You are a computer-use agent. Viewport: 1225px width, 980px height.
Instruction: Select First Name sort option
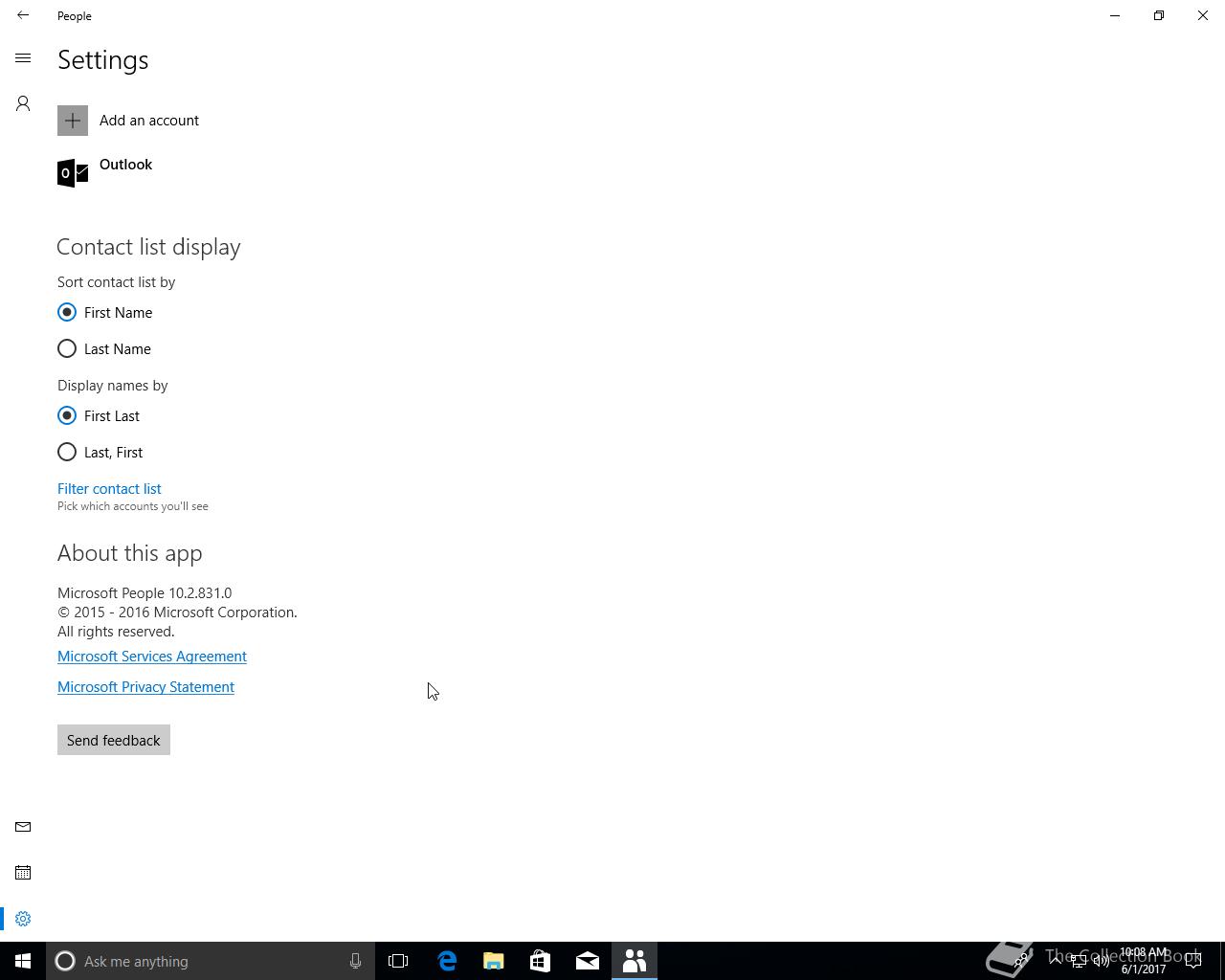click(x=105, y=313)
